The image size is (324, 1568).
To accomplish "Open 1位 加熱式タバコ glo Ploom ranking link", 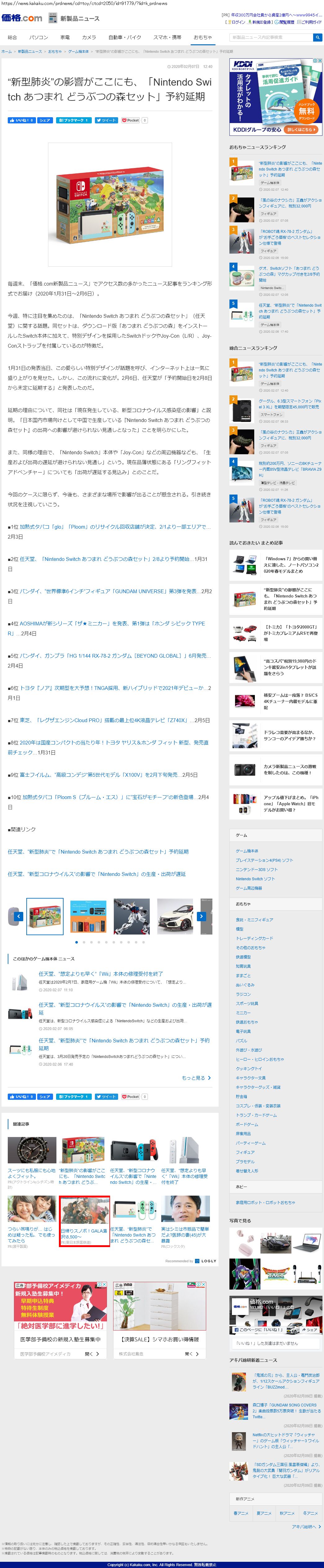I will click(114, 526).
